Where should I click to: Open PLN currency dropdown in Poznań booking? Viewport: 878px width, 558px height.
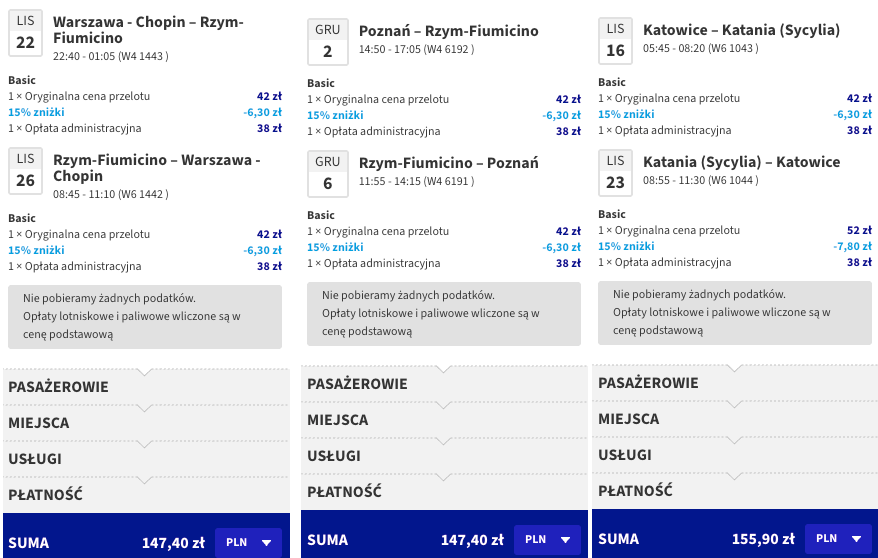[x=547, y=540]
